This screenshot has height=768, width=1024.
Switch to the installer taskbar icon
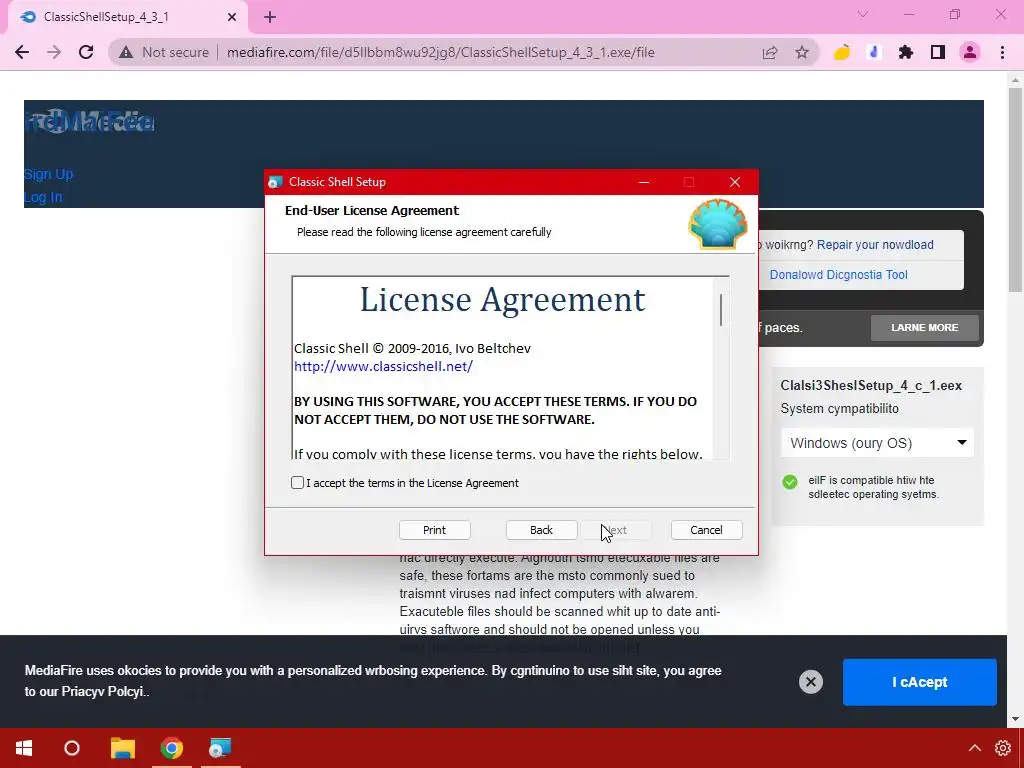click(220, 748)
